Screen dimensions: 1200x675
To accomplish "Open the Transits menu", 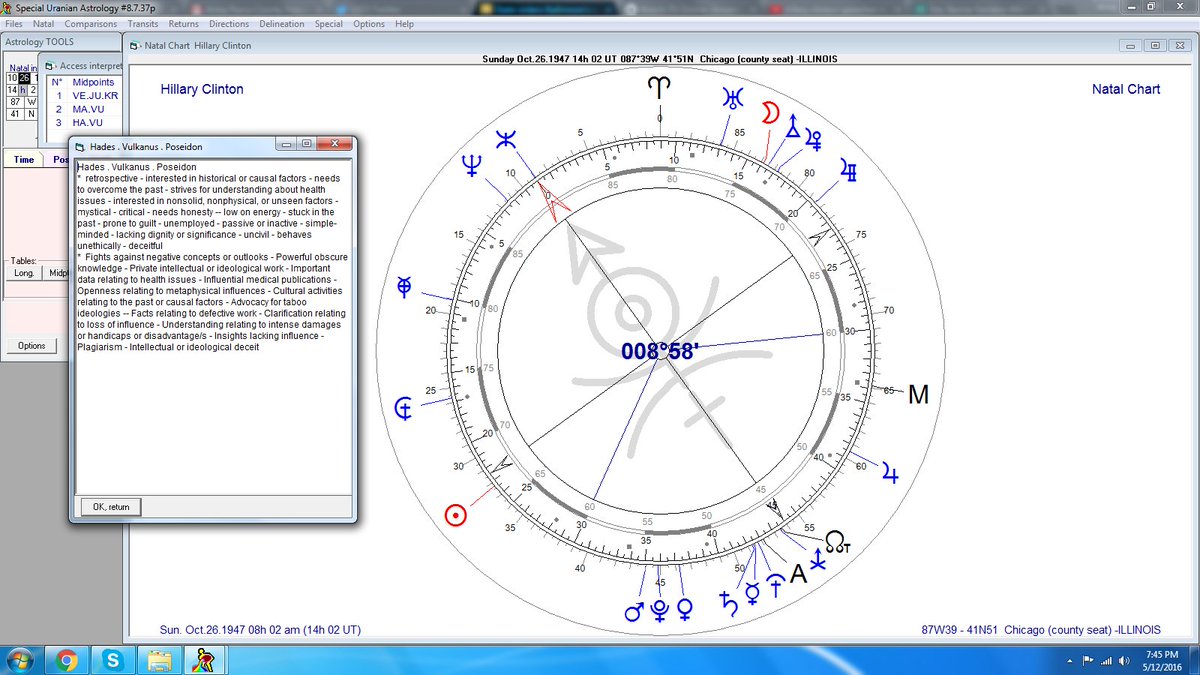I will (x=143, y=24).
